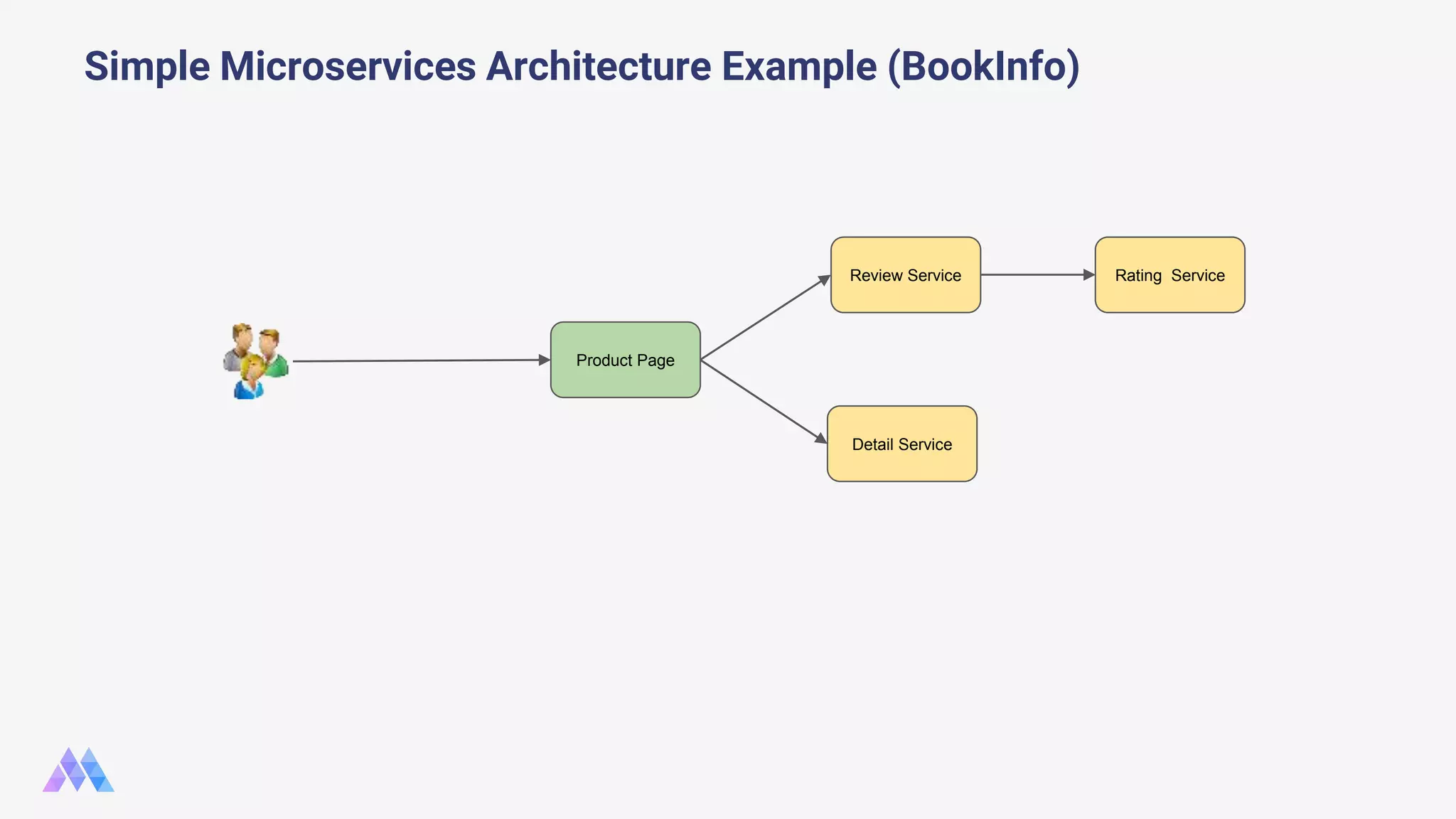
Task: Click the word "Architecture" in the slide title
Action: tap(598, 66)
